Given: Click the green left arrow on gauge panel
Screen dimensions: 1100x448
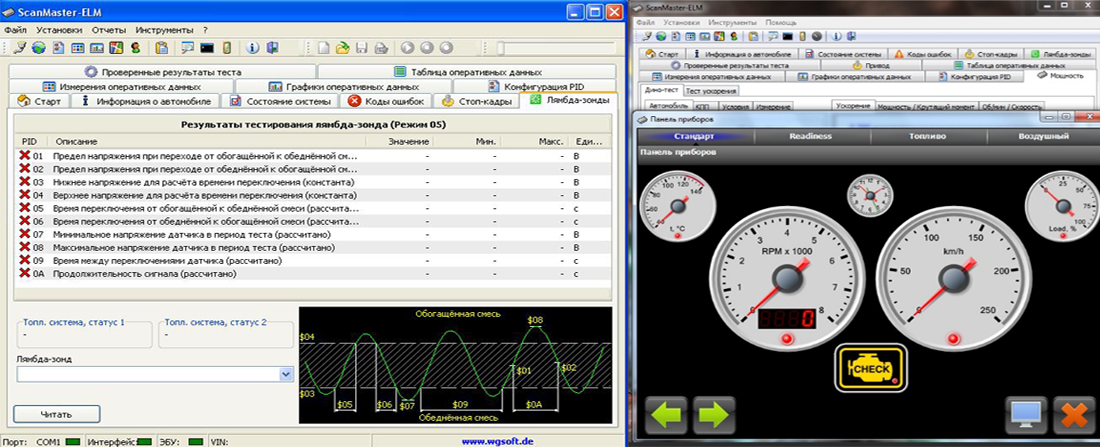Looking at the screenshot, I should pos(666,414).
